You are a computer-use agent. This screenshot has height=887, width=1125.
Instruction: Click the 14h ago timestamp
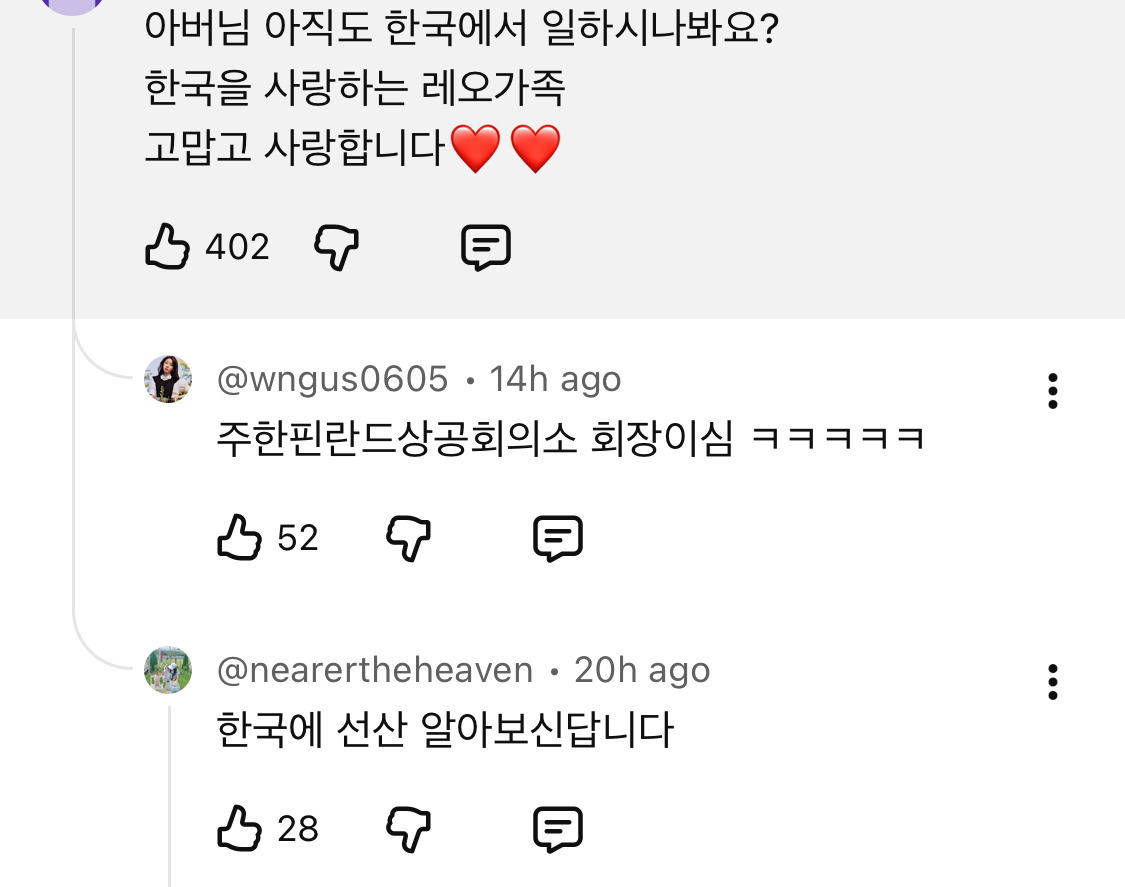click(x=555, y=380)
